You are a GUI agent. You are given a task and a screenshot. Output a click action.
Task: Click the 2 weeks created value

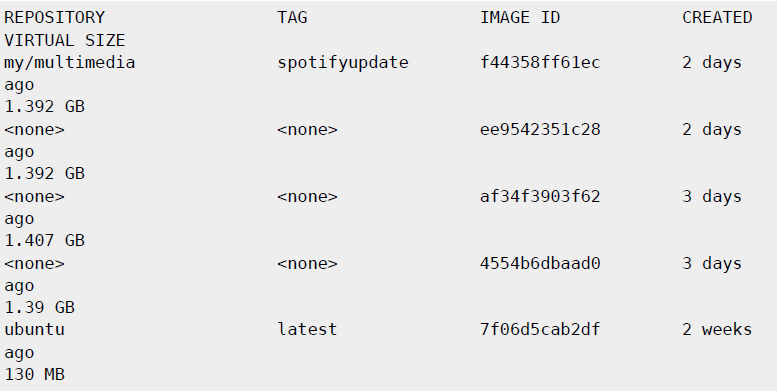coord(717,330)
